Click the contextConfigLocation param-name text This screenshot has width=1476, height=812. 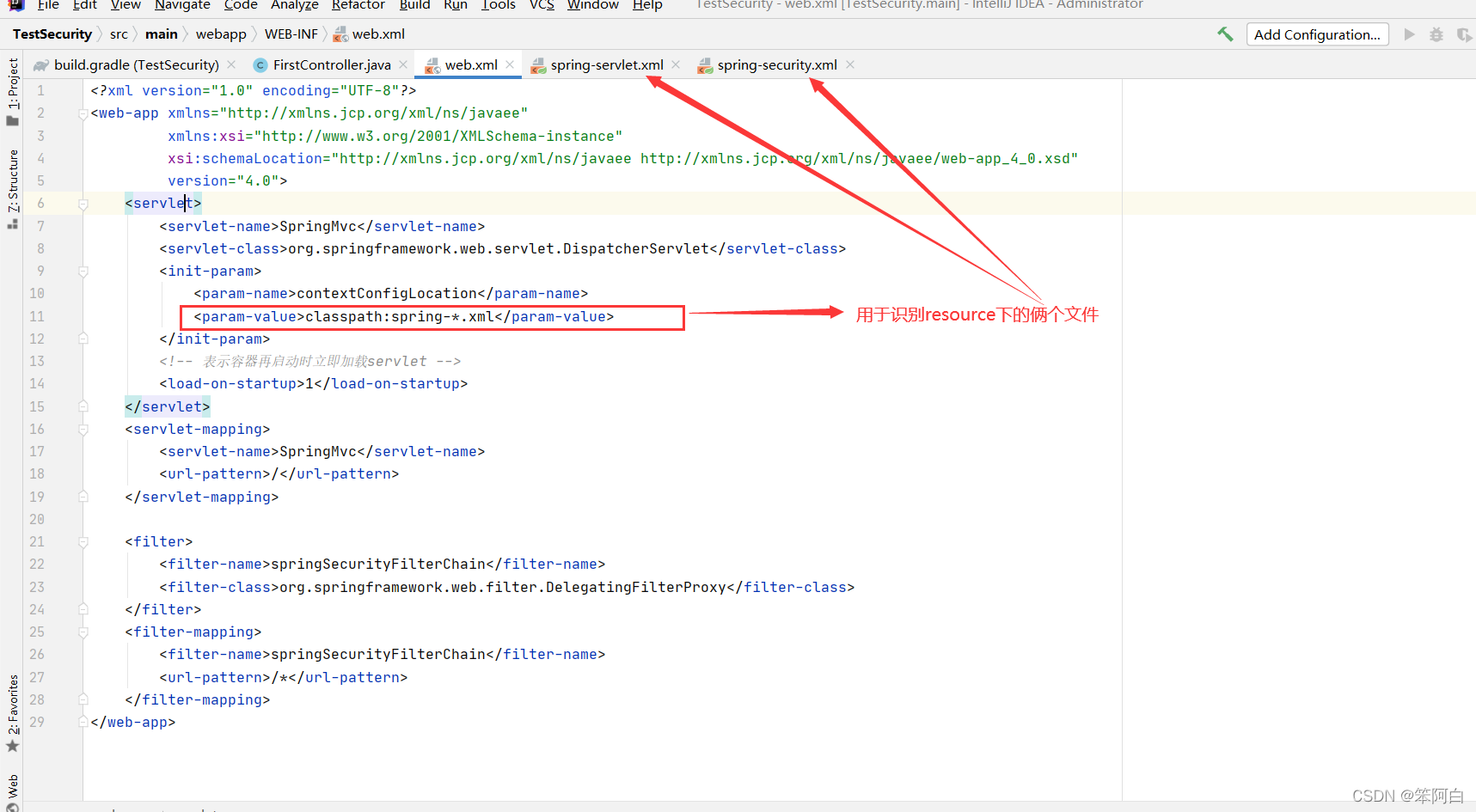click(x=387, y=294)
